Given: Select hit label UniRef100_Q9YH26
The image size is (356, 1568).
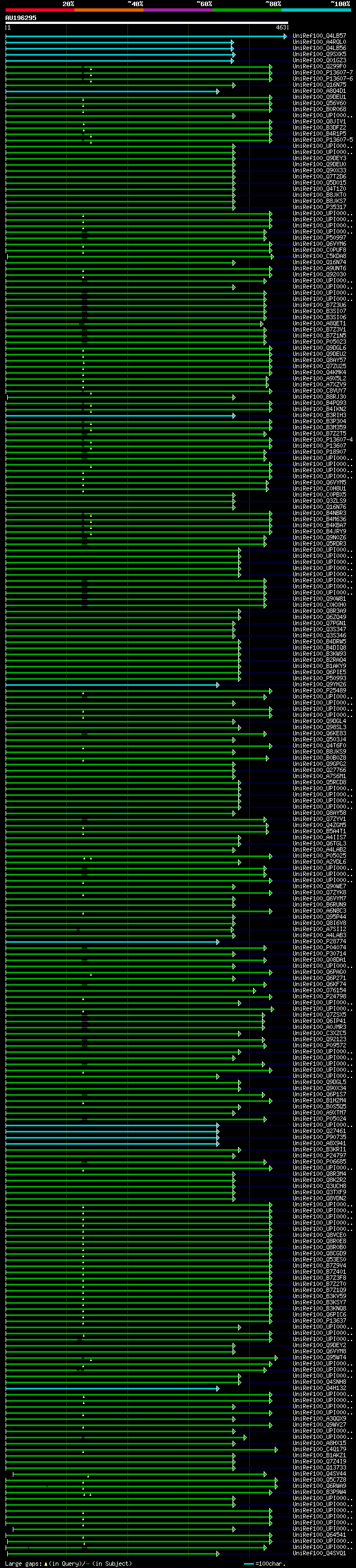Looking at the screenshot, I should [319, 684].
